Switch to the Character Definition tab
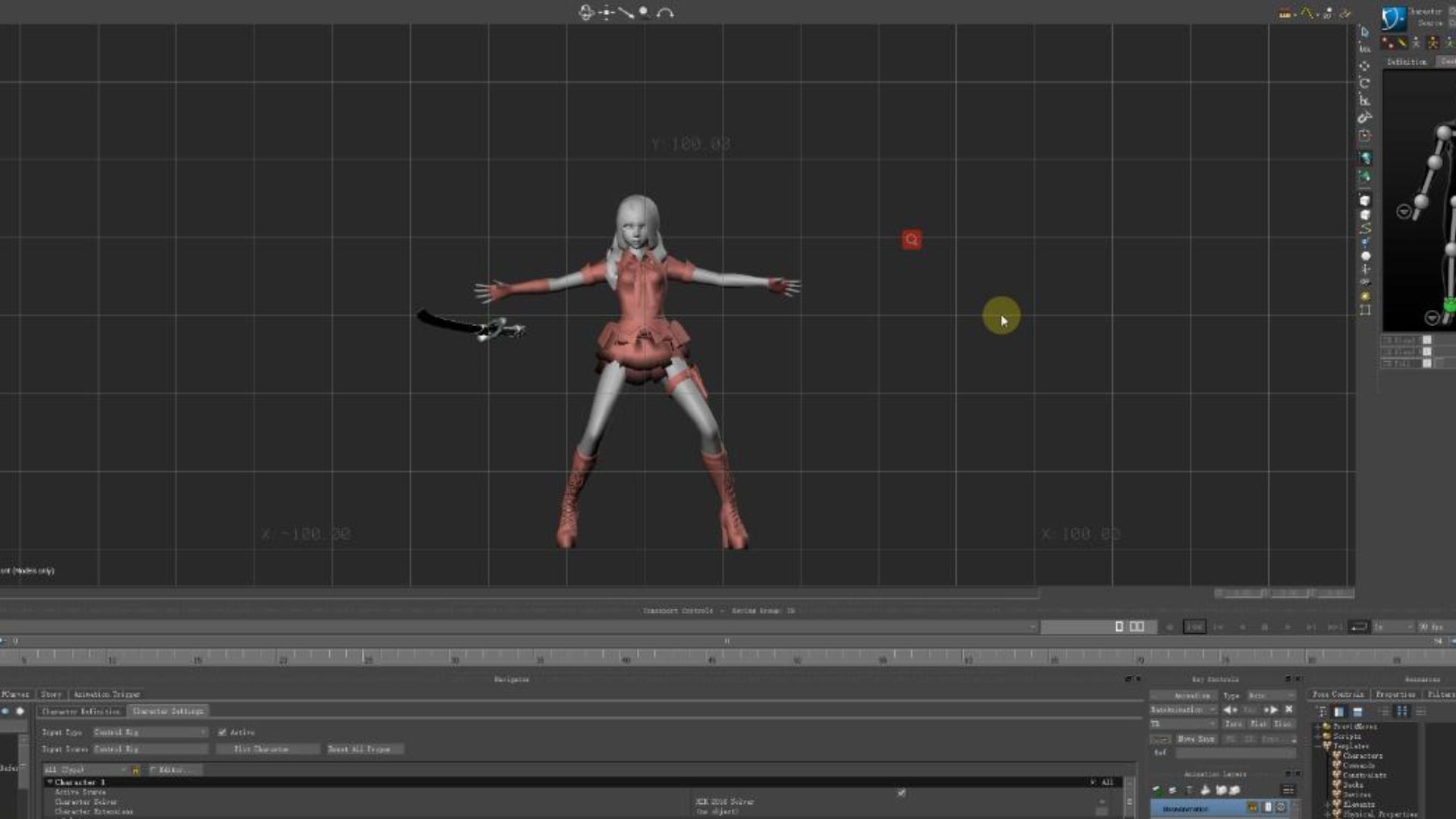Screen dimensions: 1456x819 [81, 711]
